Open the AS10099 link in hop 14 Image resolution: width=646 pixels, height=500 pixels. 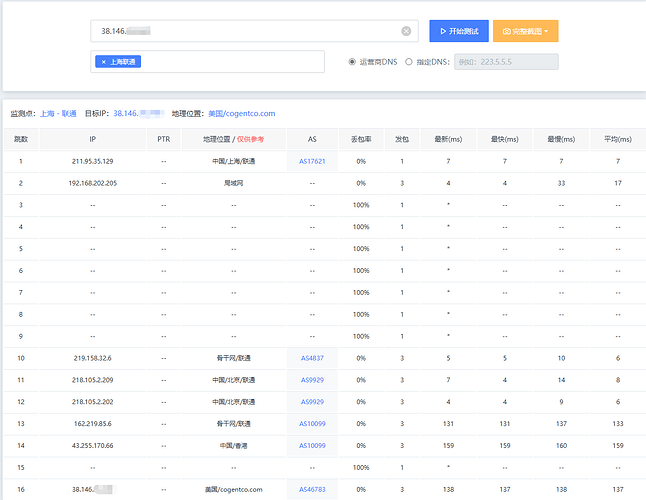pyautogui.click(x=312, y=445)
